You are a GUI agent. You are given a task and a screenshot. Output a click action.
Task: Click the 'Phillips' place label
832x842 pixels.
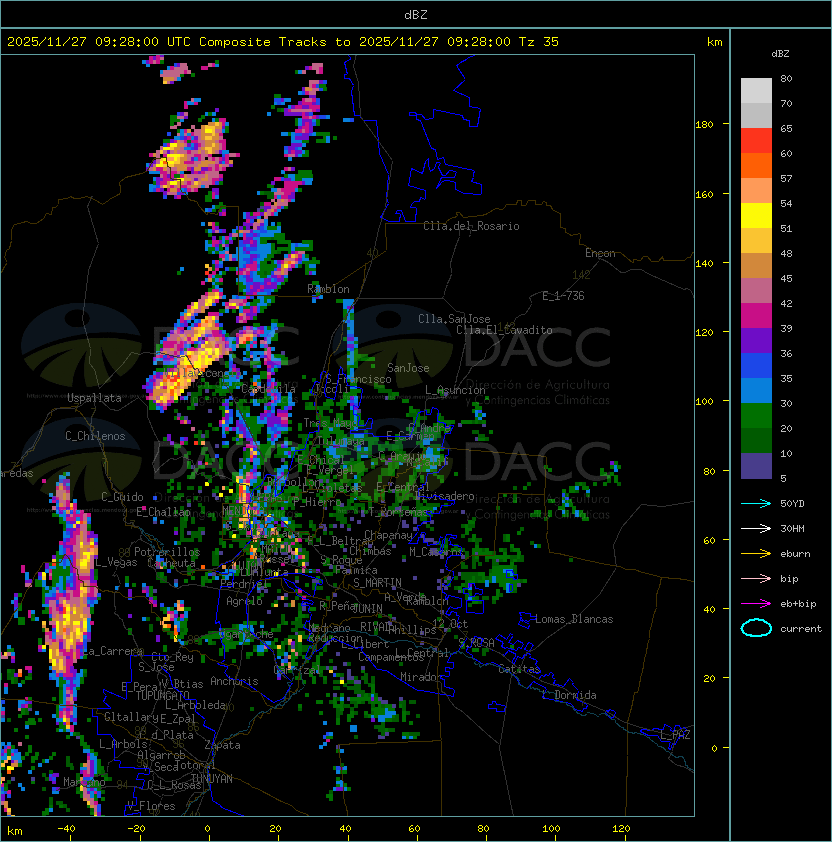coord(412,630)
